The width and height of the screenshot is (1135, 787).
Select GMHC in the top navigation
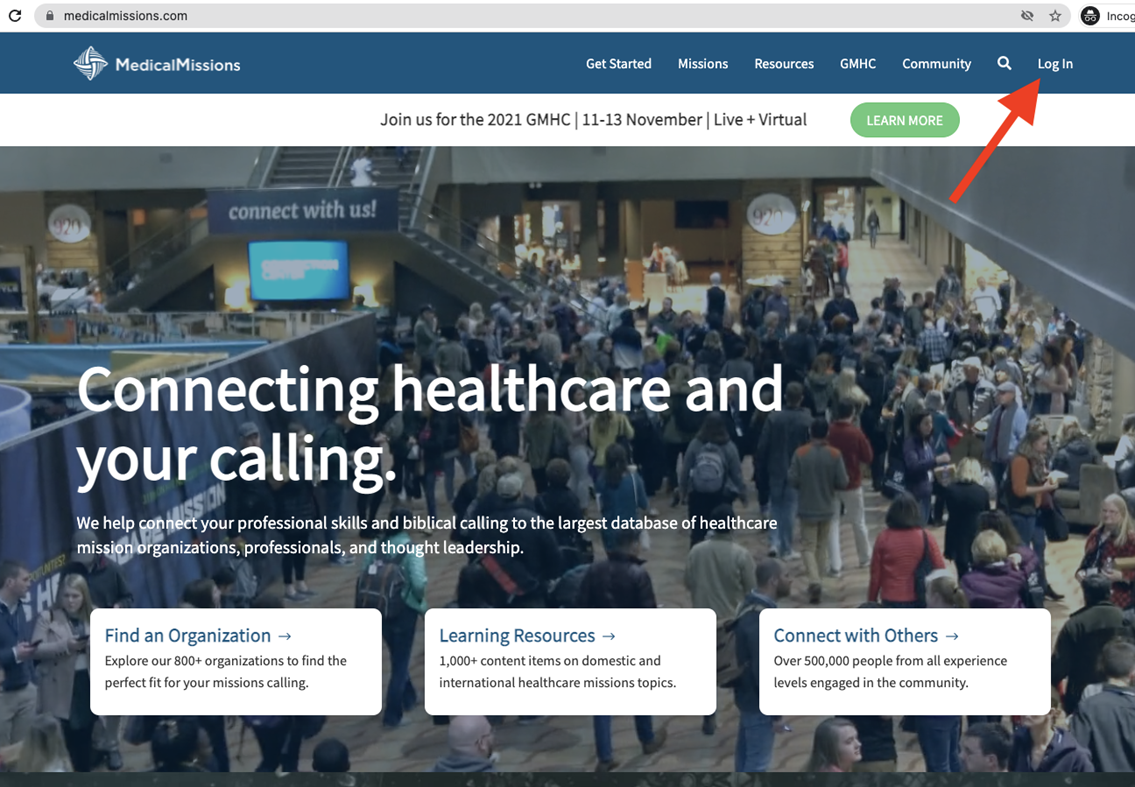tap(857, 64)
